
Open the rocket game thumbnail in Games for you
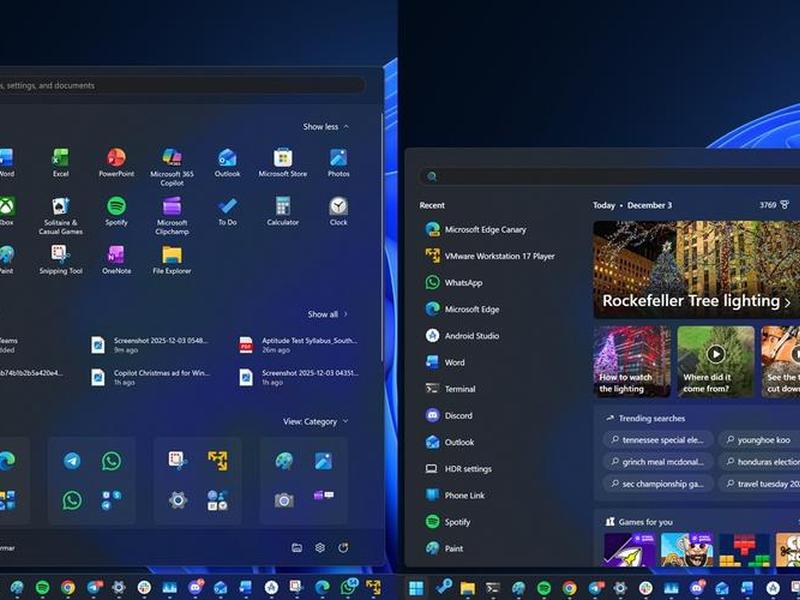pyautogui.click(x=630, y=550)
